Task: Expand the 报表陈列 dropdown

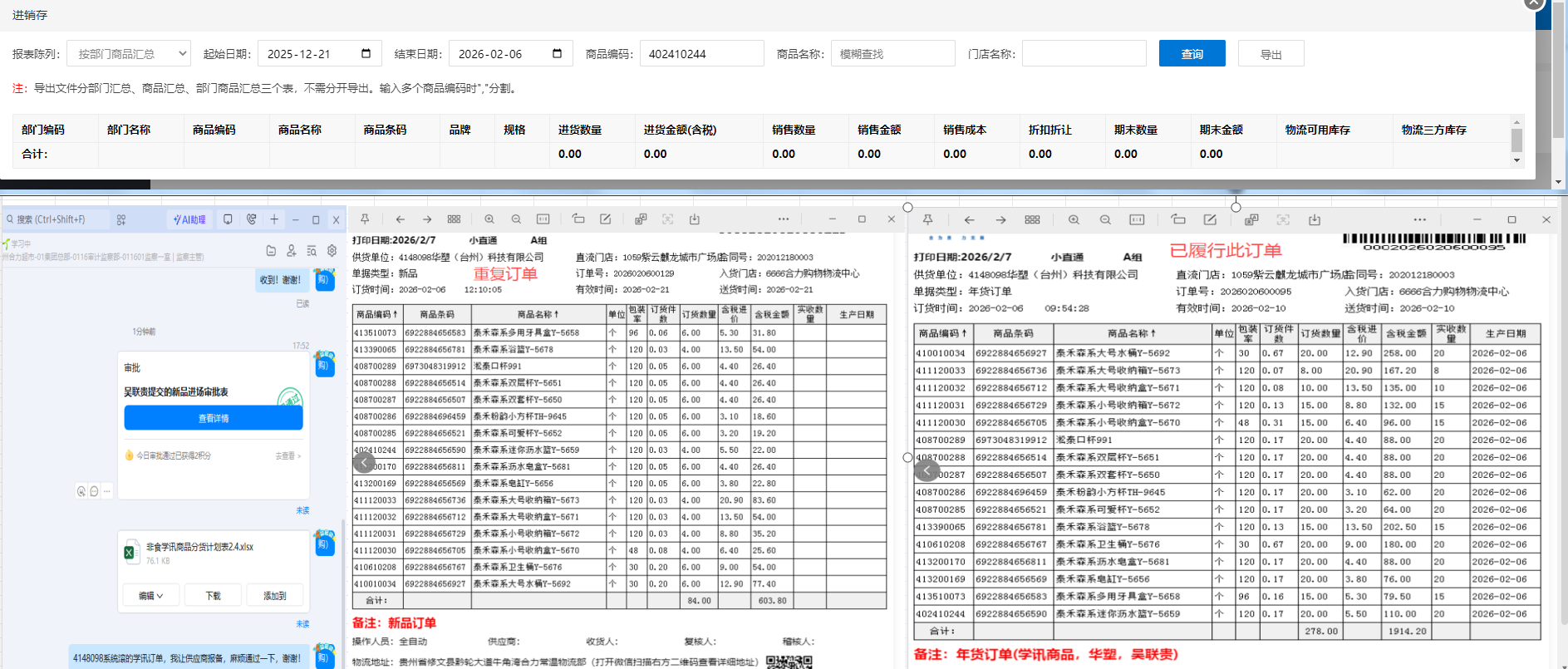Action: coord(129,54)
